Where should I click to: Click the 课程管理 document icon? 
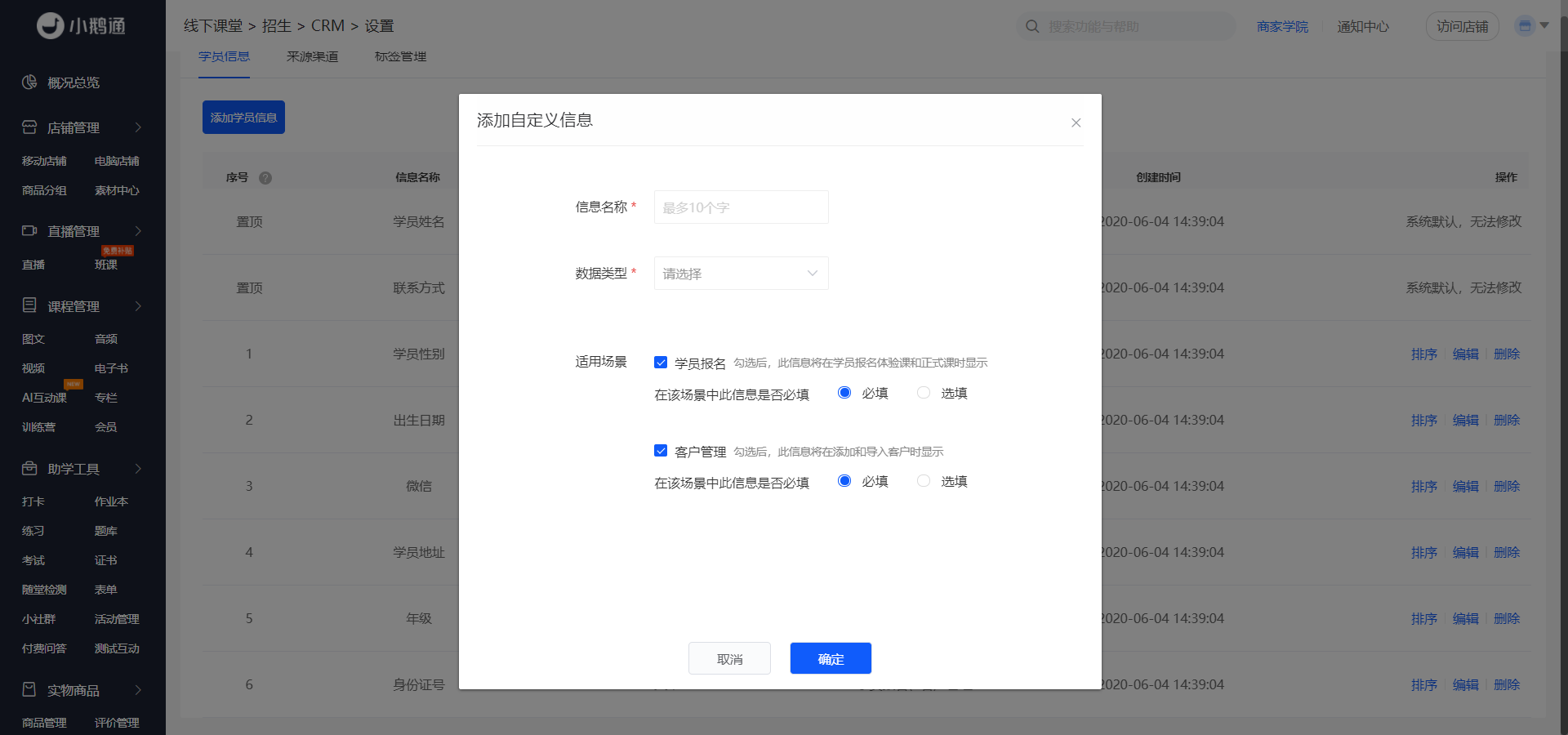point(29,305)
